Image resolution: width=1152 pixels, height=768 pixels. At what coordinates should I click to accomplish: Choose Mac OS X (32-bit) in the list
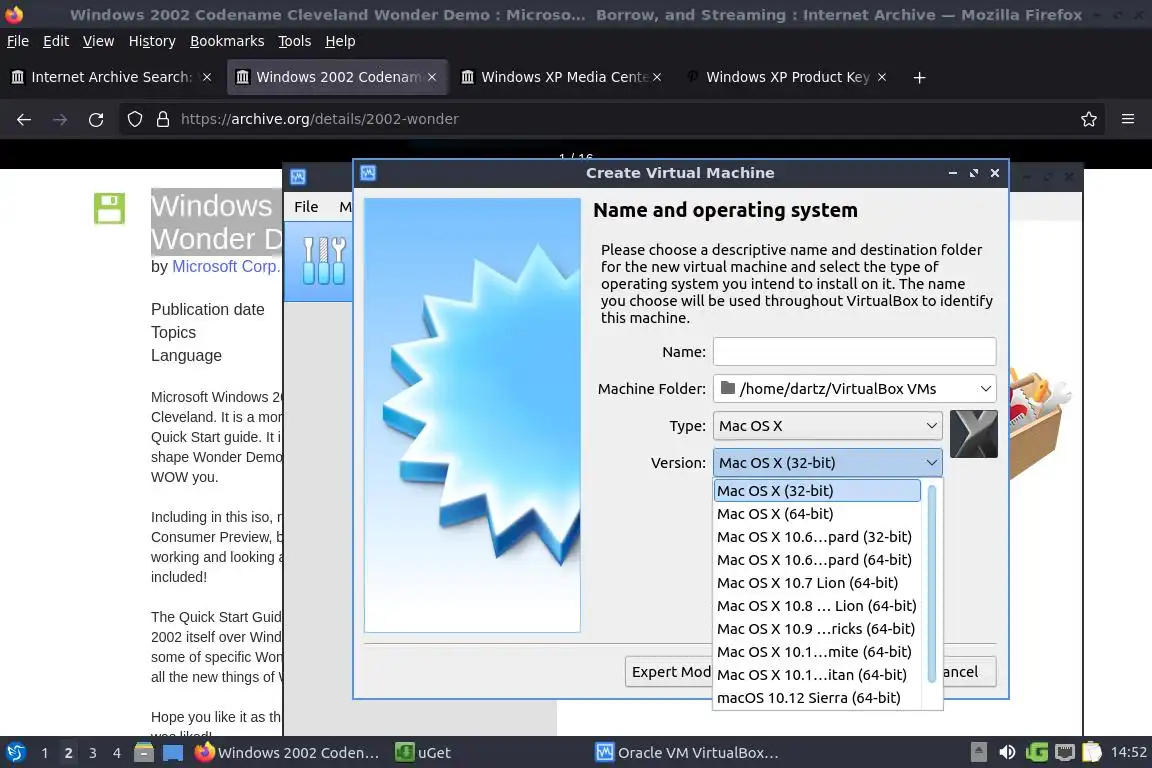pos(817,490)
